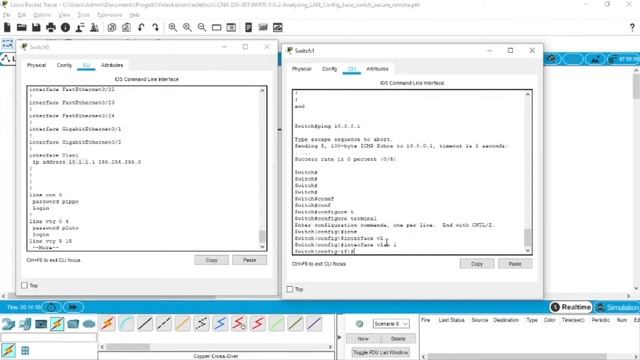This screenshot has width=640, height=360.
Task: Click Toggle PDU List Window button
Action: [x=380, y=352]
